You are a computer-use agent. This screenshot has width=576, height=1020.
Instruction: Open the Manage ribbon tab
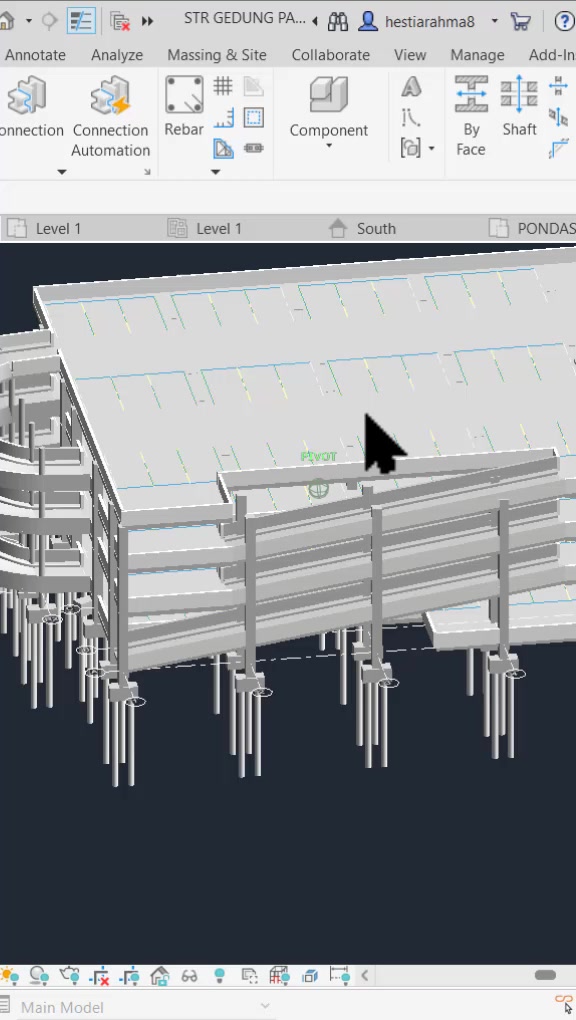click(x=478, y=55)
